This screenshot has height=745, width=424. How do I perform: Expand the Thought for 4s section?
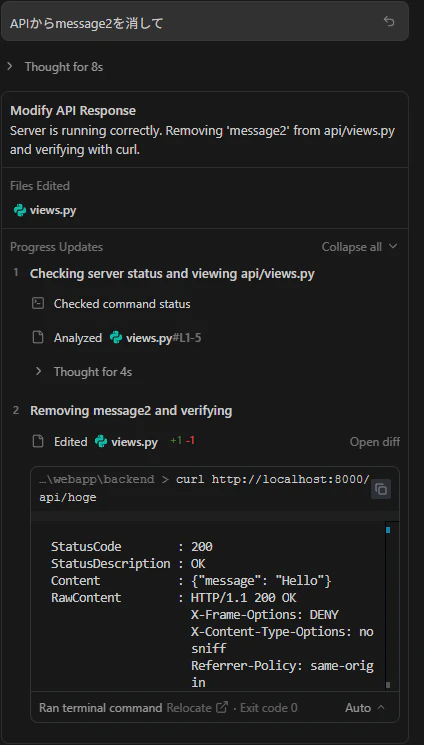point(84,372)
